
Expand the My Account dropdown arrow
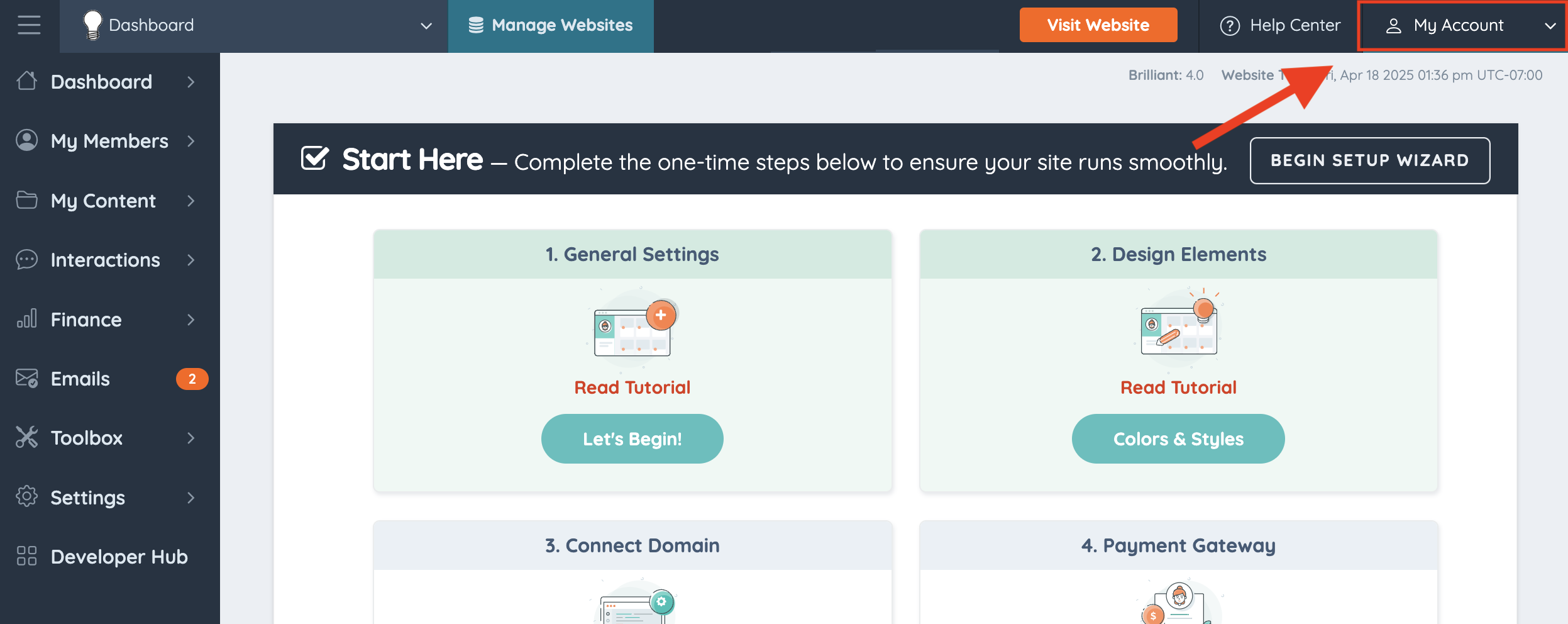(1550, 26)
